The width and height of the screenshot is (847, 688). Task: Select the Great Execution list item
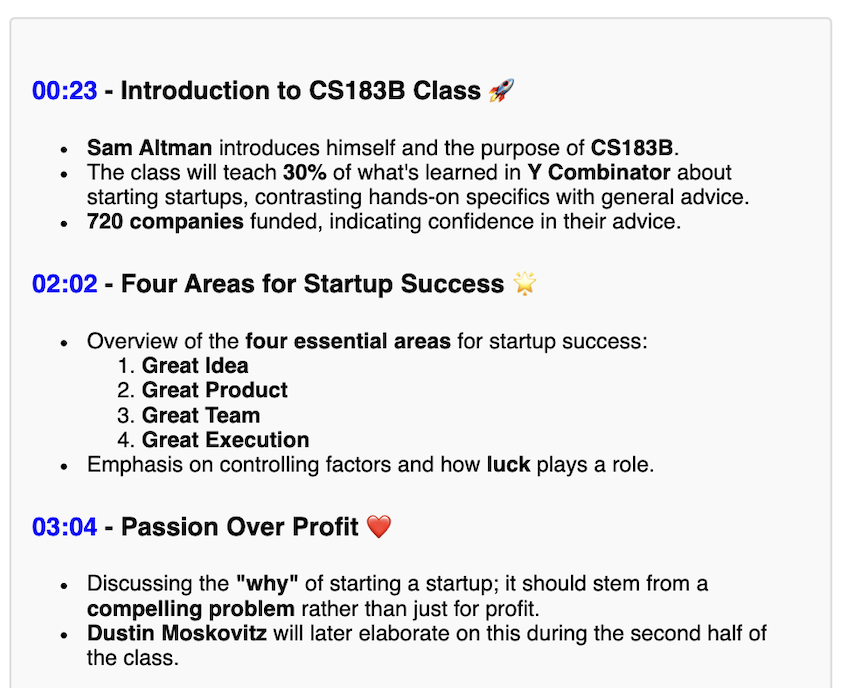225,440
